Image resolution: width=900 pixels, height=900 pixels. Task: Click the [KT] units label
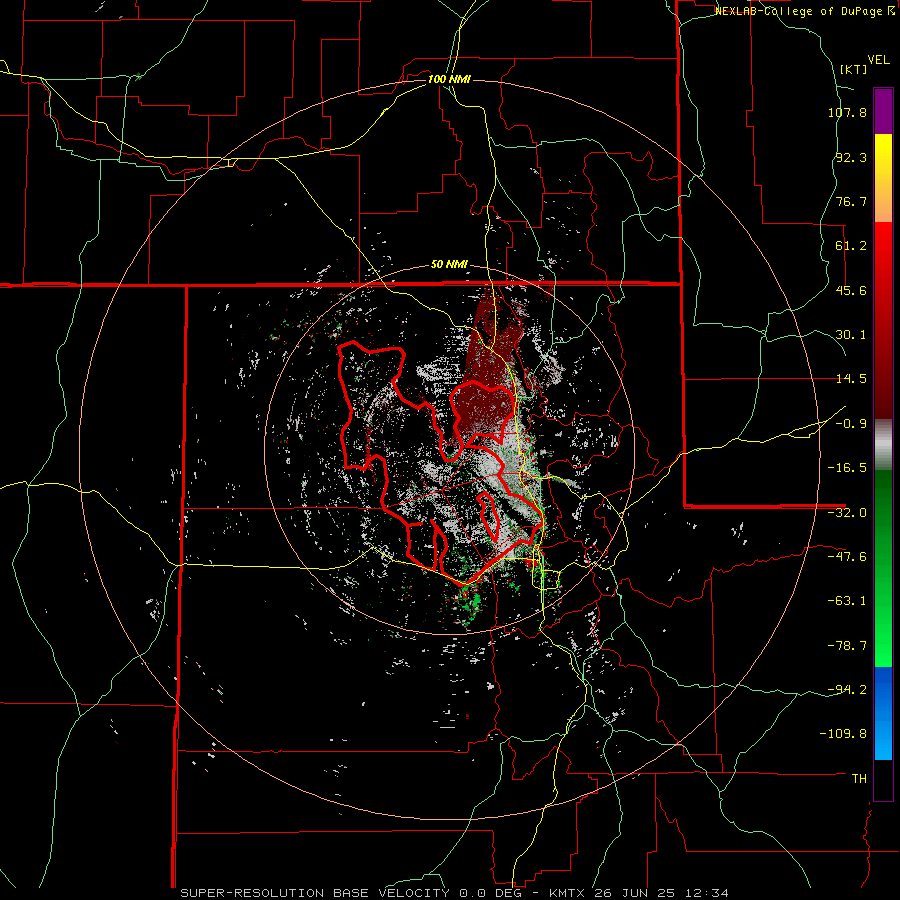[x=853, y=69]
